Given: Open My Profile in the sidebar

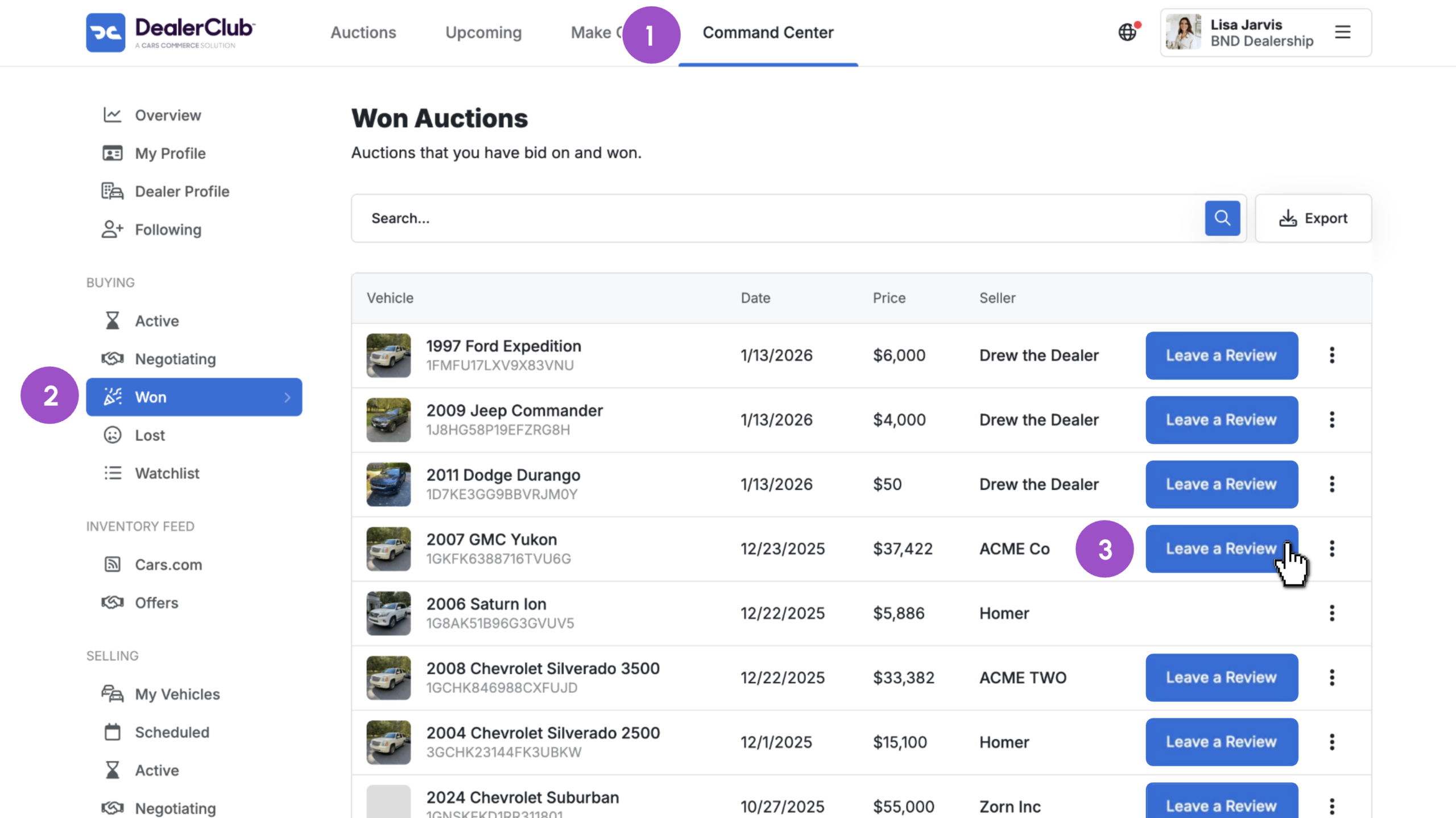Looking at the screenshot, I should point(170,153).
